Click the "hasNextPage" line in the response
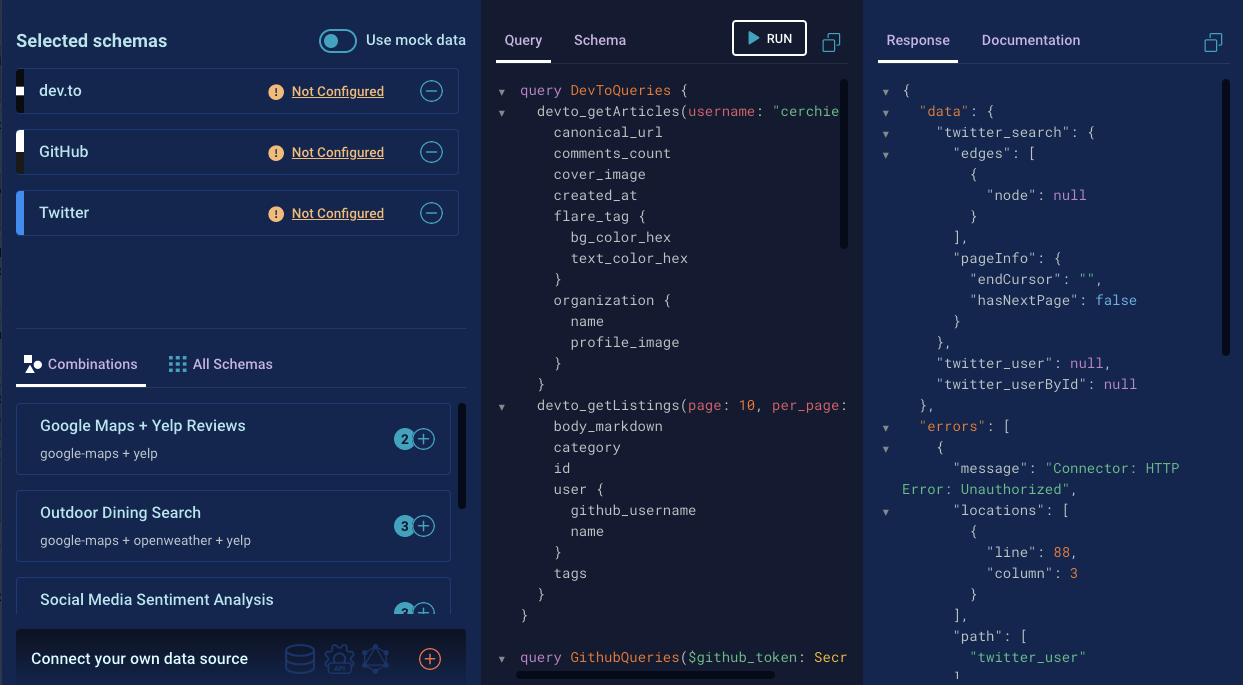Image resolution: width=1243 pixels, height=685 pixels. (x=1053, y=301)
